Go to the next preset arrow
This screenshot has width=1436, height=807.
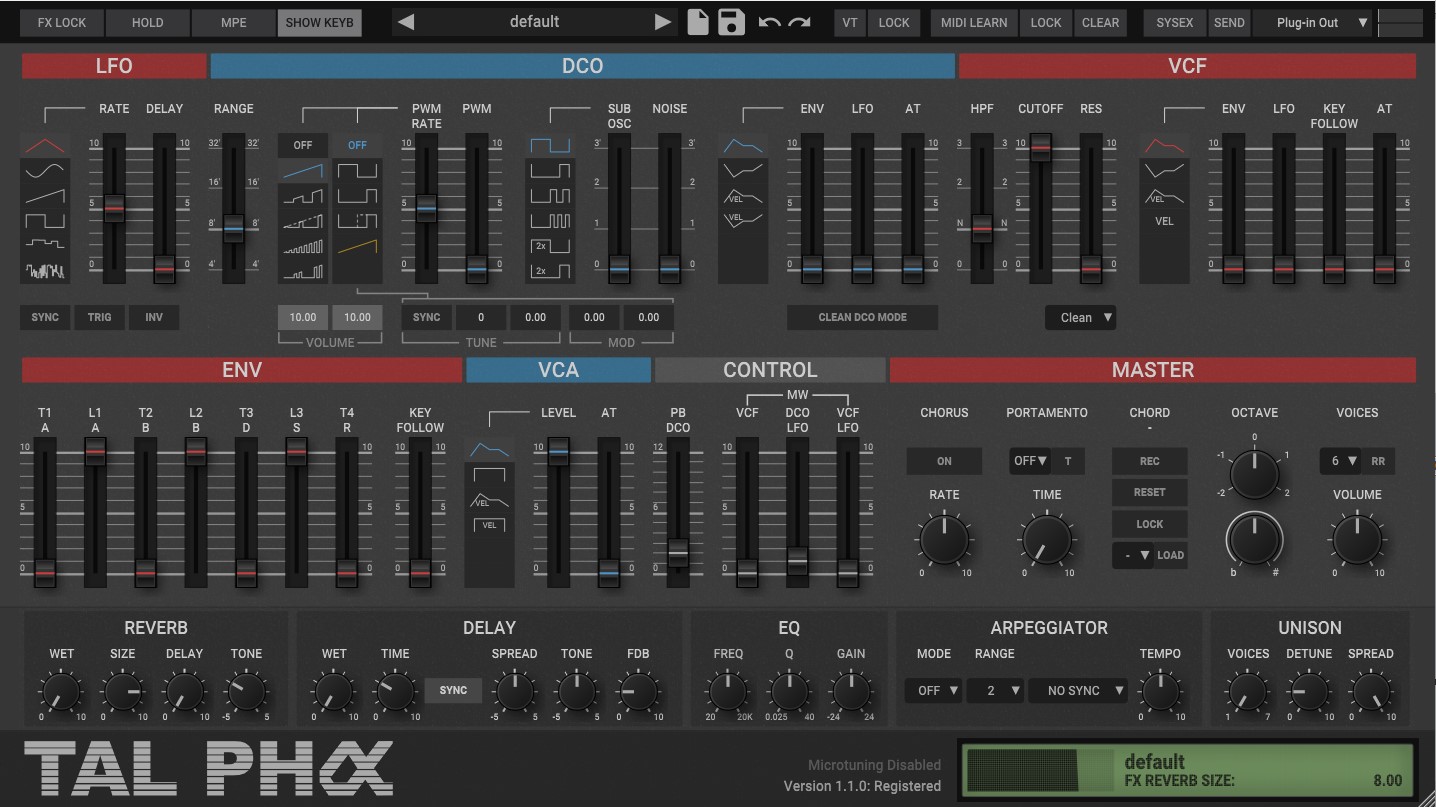(663, 22)
